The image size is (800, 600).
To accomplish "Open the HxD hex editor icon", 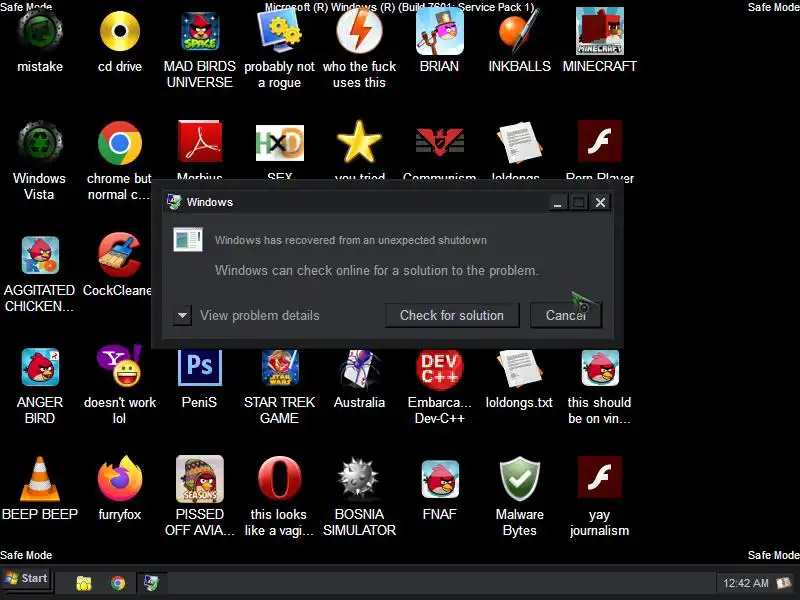I will pyautogui.click(x=280, y=142).
